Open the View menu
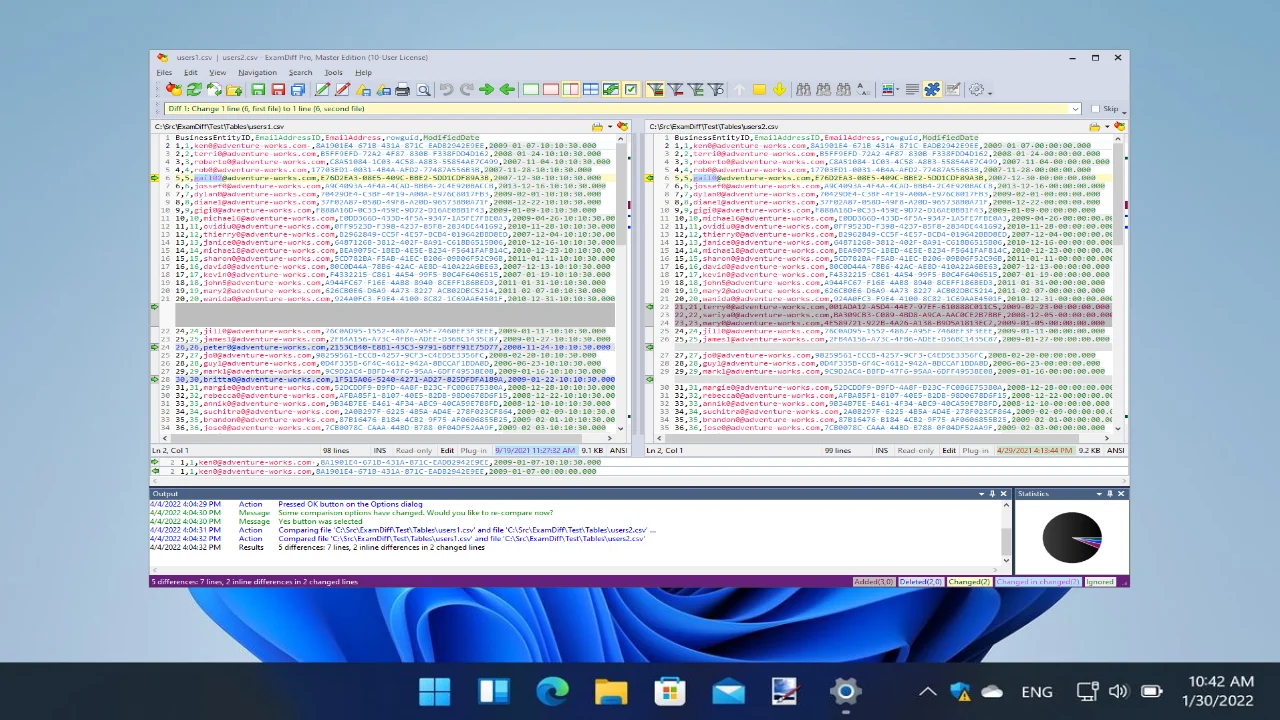 (x=217, y=72)
